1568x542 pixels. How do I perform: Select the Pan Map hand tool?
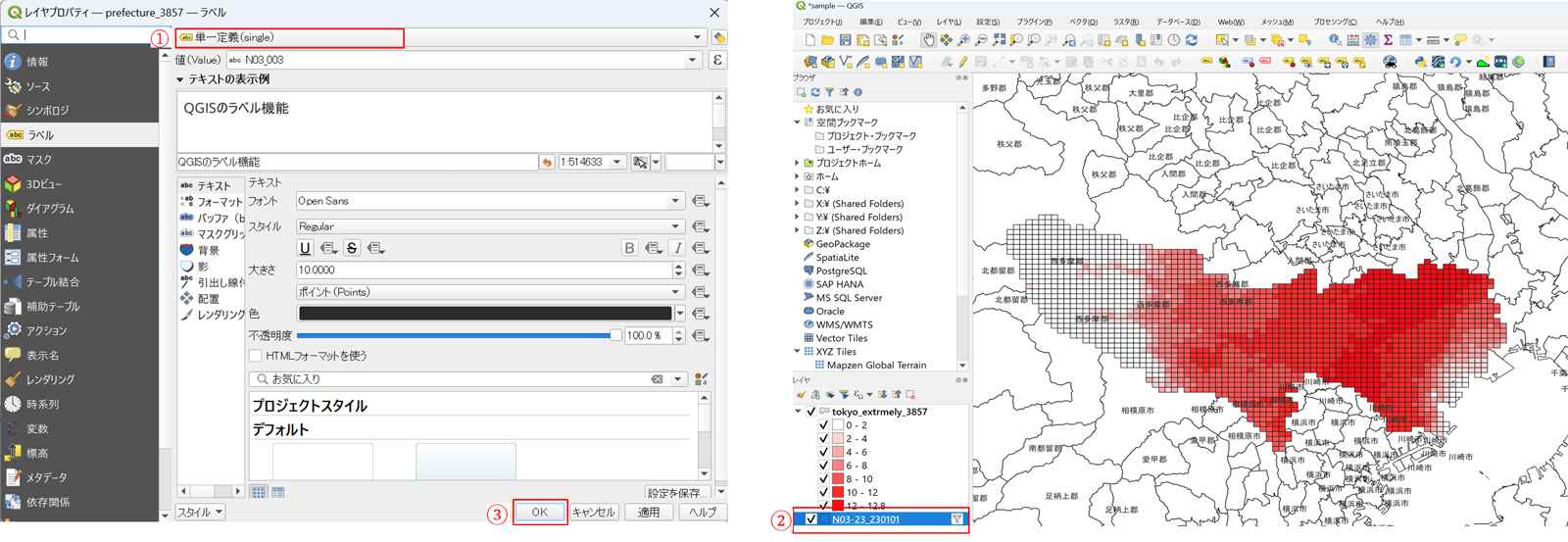[928, 40]
